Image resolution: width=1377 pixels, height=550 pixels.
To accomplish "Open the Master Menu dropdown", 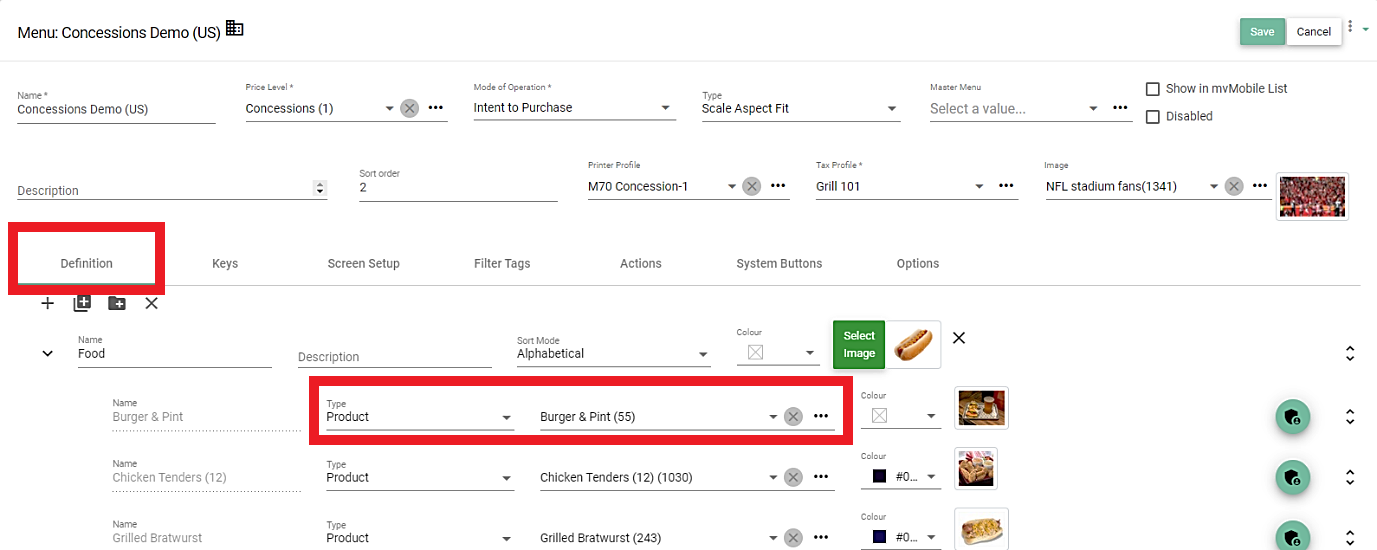I will tap(1093, 109).
